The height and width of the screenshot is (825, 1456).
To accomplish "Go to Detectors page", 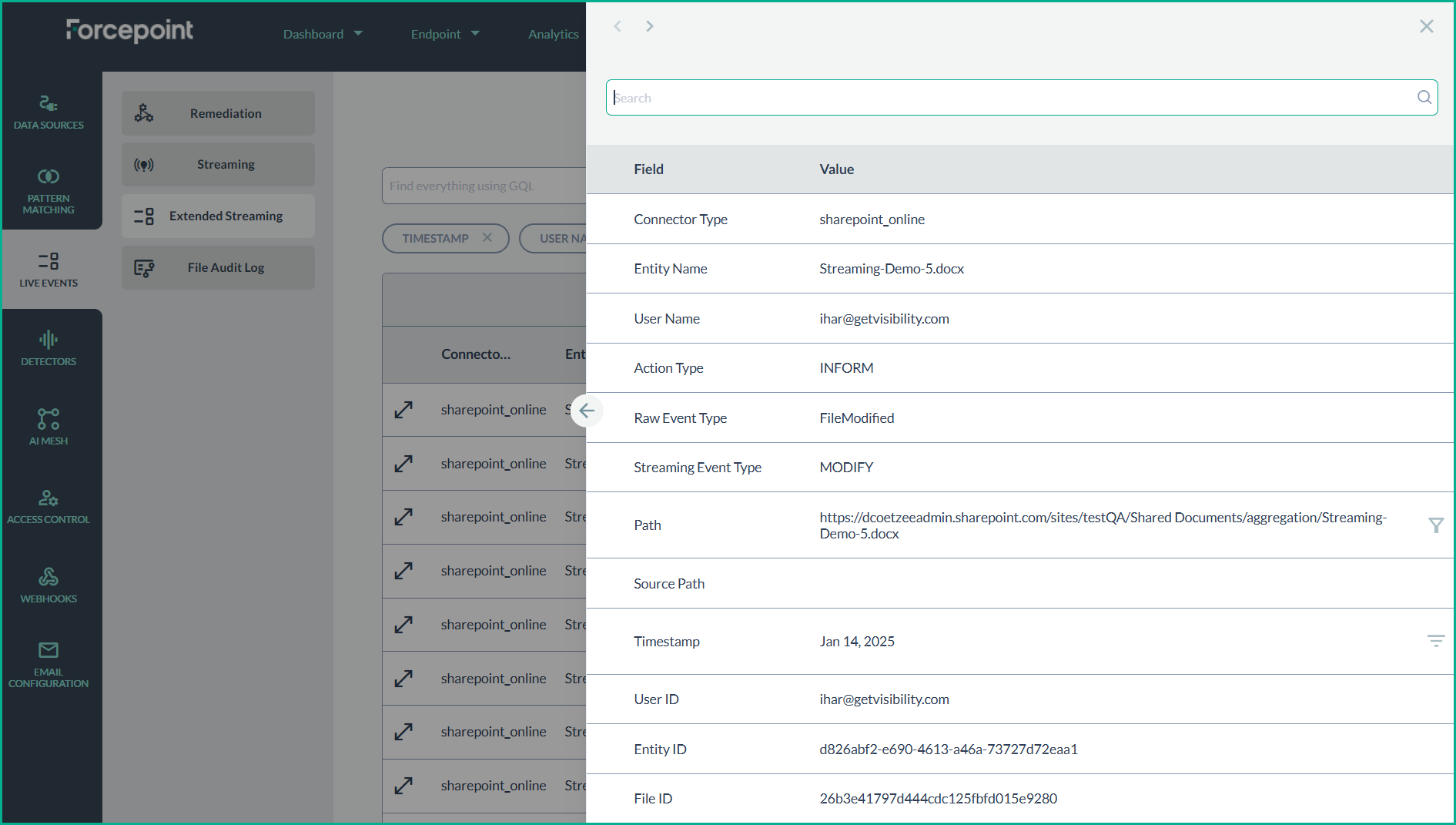I will point(49,348).
